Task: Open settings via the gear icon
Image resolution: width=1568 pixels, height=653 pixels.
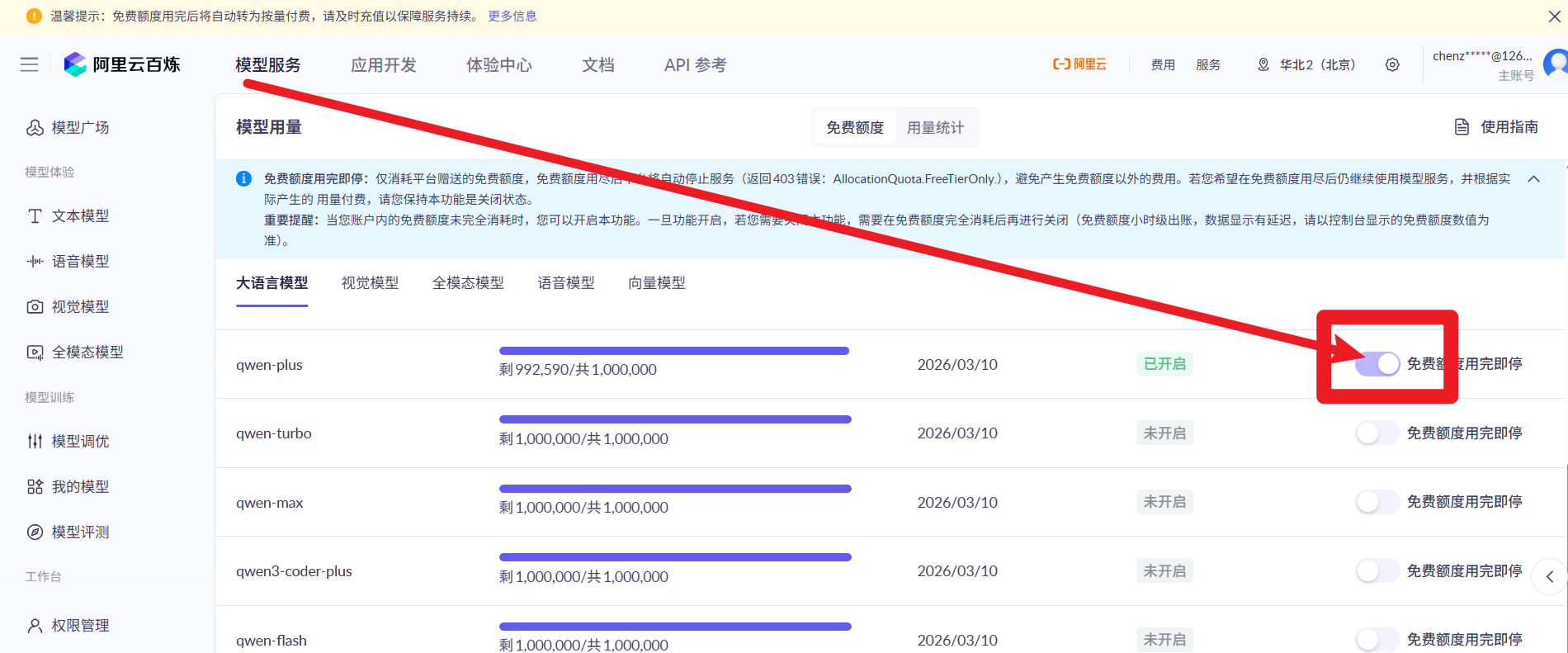Action: pos(1392,64)
